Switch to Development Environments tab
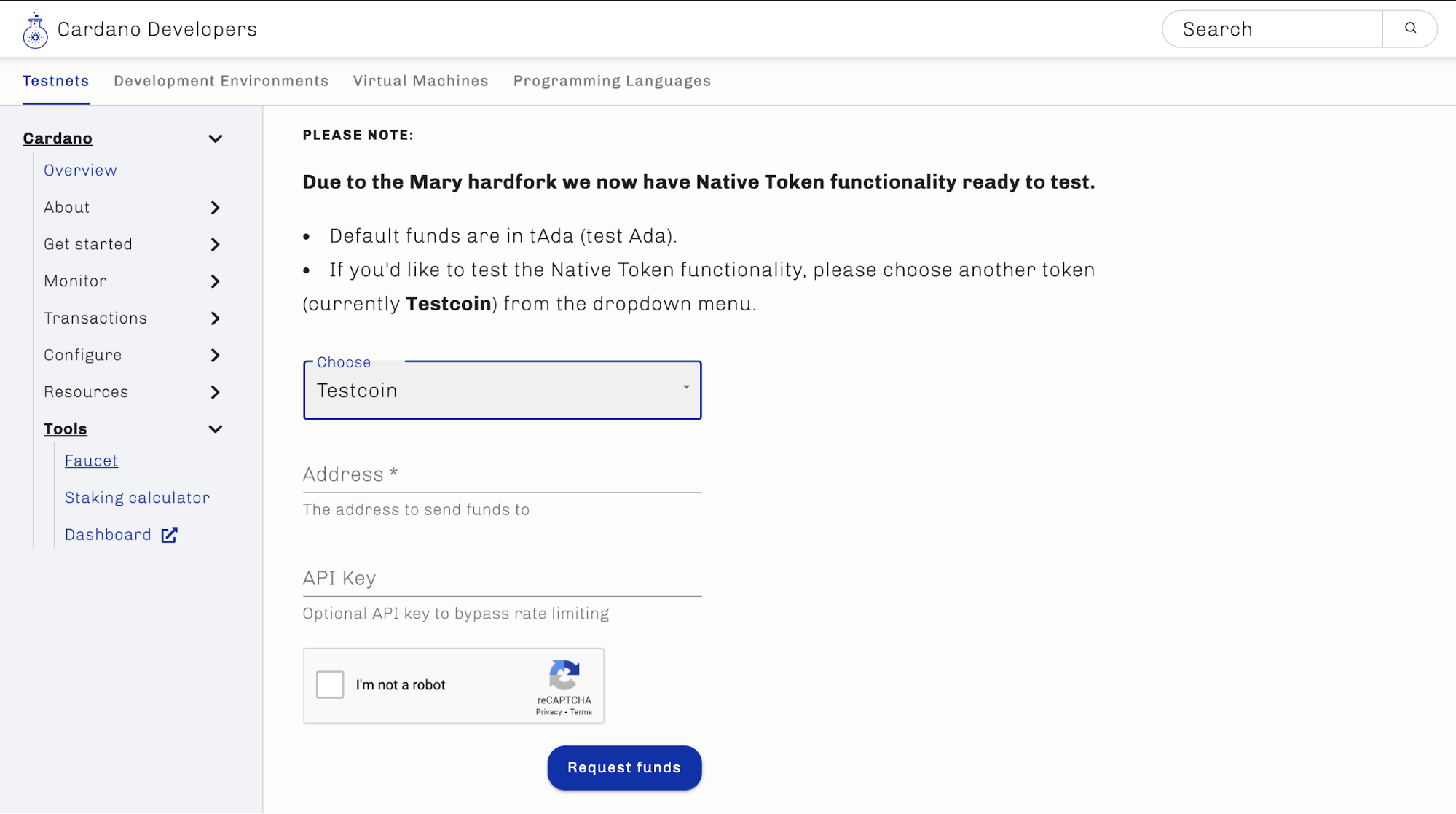This screenshot has width=1456, height=814. point(221,81)
